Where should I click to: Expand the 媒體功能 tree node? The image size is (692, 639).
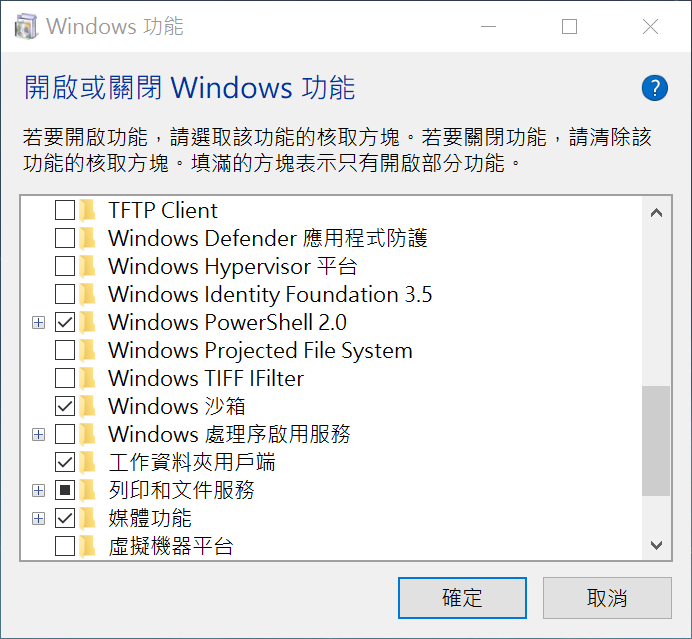pyautogui.click(x=39, y=519)
